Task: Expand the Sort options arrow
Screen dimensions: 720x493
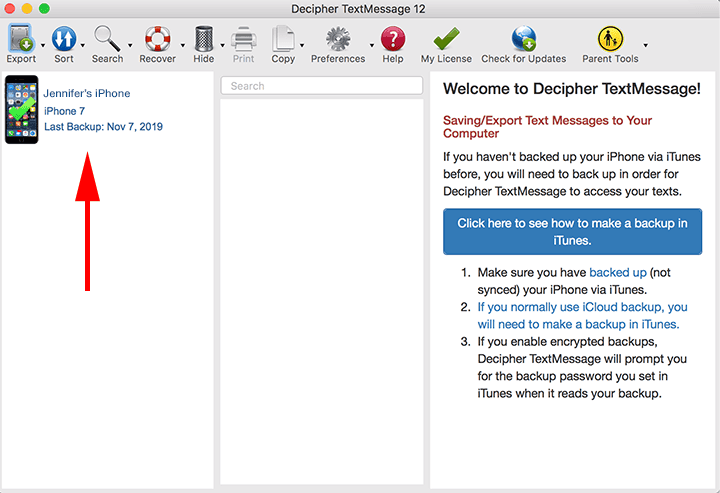Action: coord(83,45)
